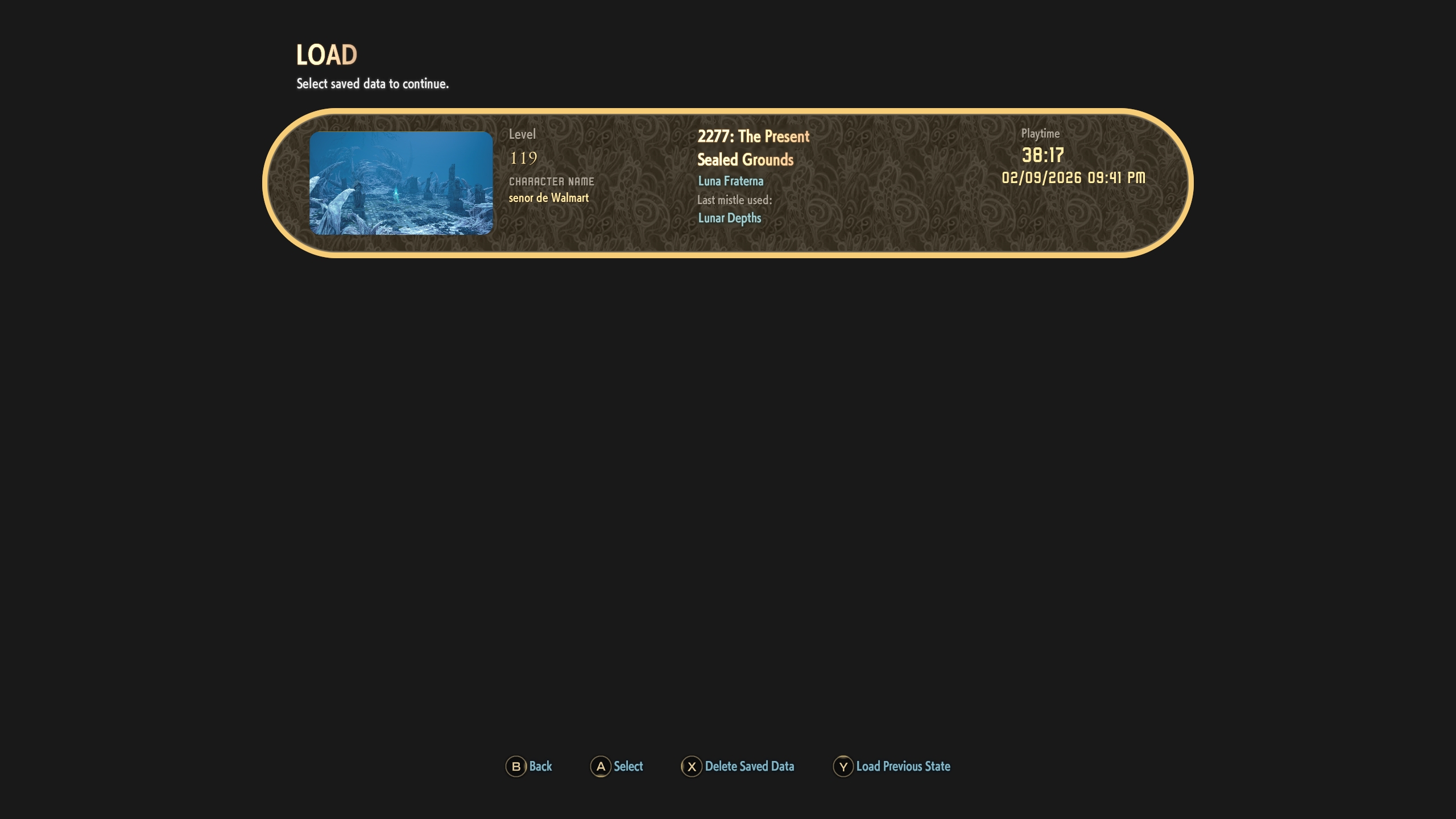
Task: Click the level 119 number
Action: click(523, 158)
